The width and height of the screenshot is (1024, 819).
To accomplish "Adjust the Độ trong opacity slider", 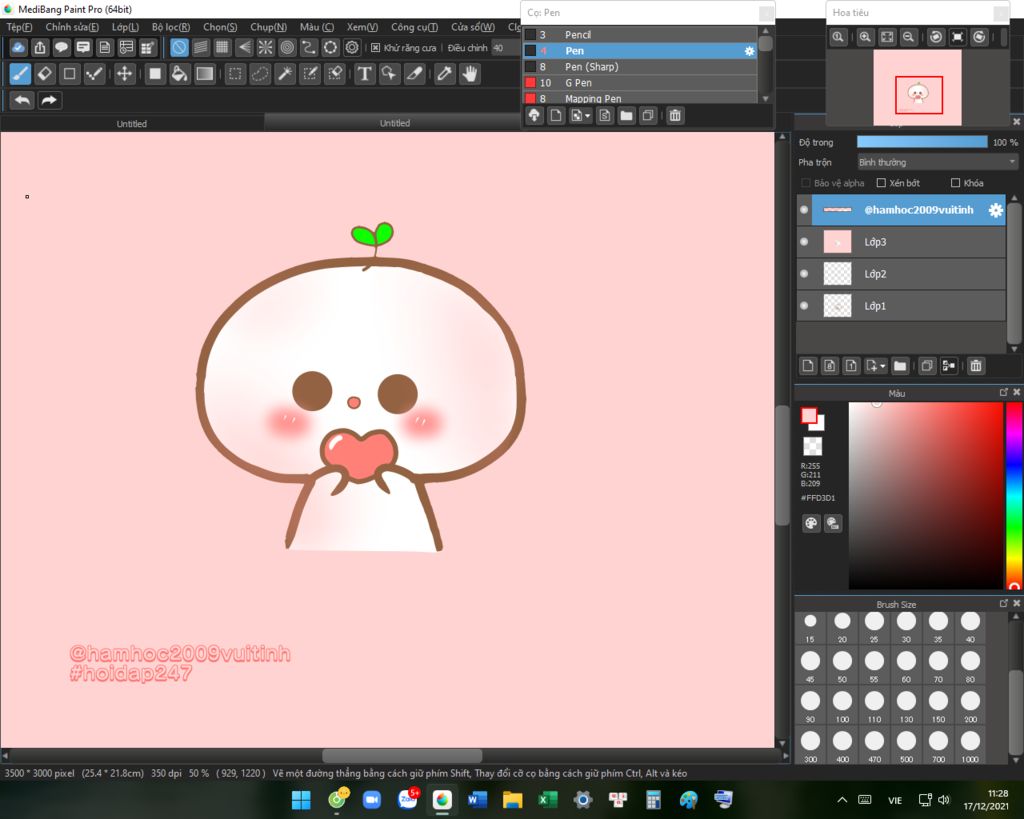I will pyautogui.click(x=921, y=142).
